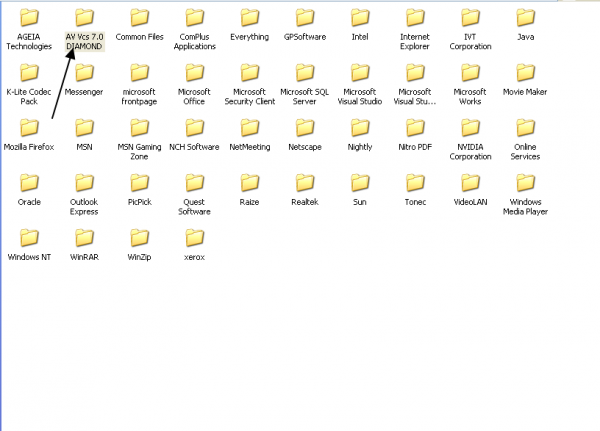Pick the GPSoftware folder icon
The width and height of the screenshot is (600, 431).
[x=305, y=18]
